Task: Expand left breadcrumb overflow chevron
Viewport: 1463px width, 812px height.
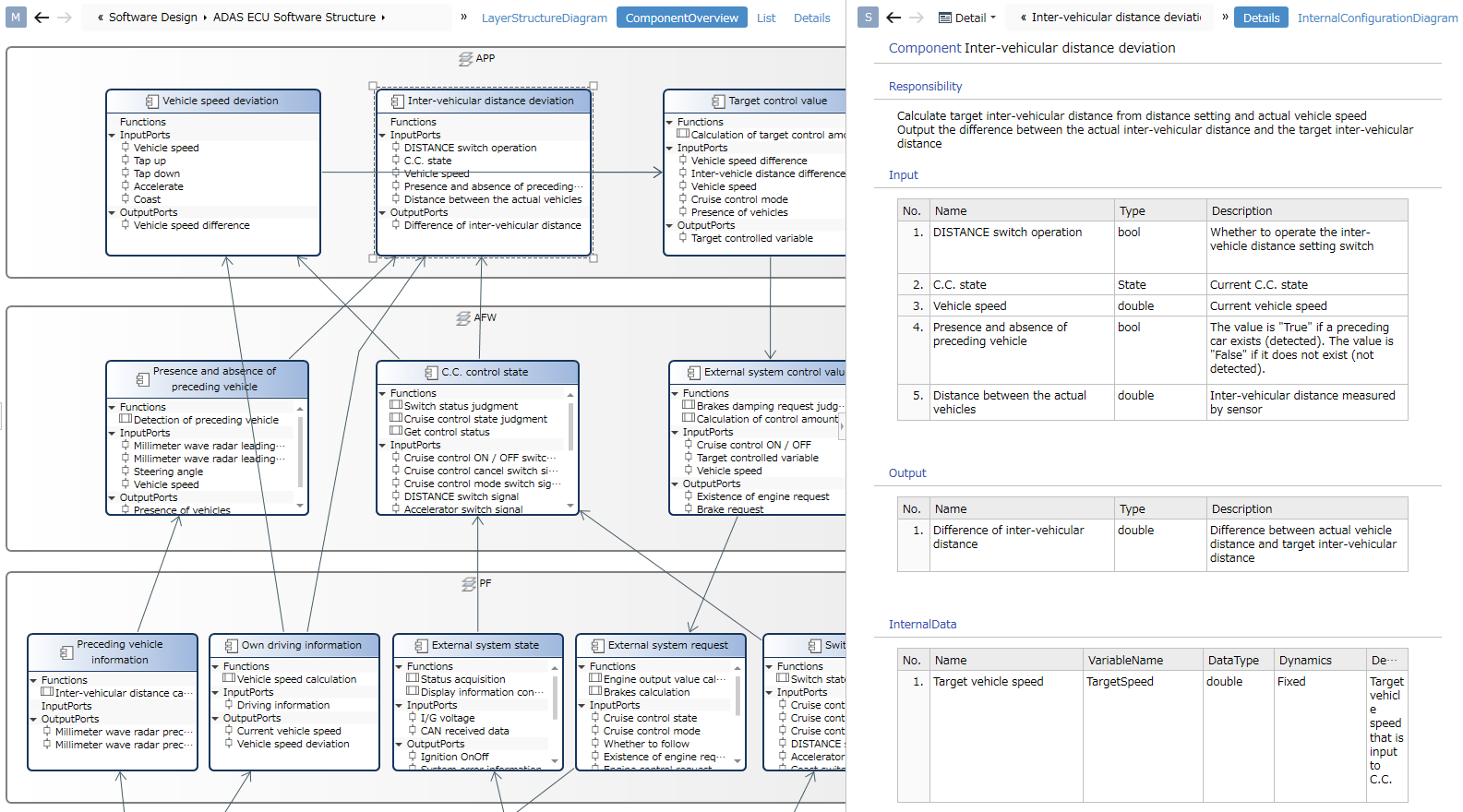Action: click(x=100, y=18)
